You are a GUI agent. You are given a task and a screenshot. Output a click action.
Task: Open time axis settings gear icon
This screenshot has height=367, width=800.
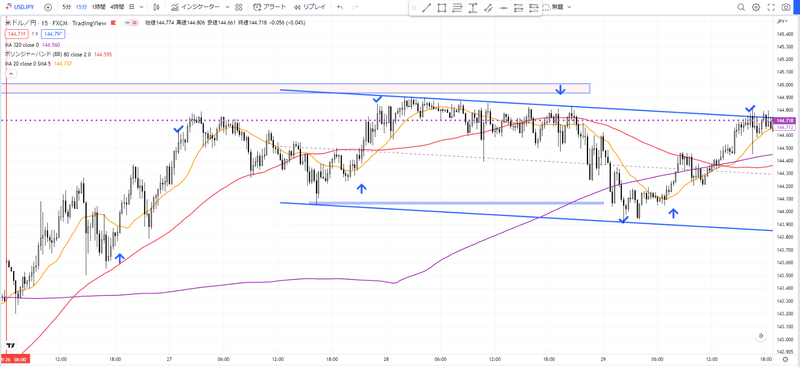(x=786, y=360)
